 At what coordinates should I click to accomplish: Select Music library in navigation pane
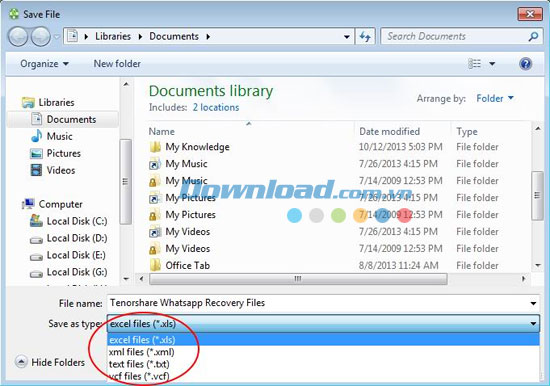pyautogui.click(x=52, y=136)
